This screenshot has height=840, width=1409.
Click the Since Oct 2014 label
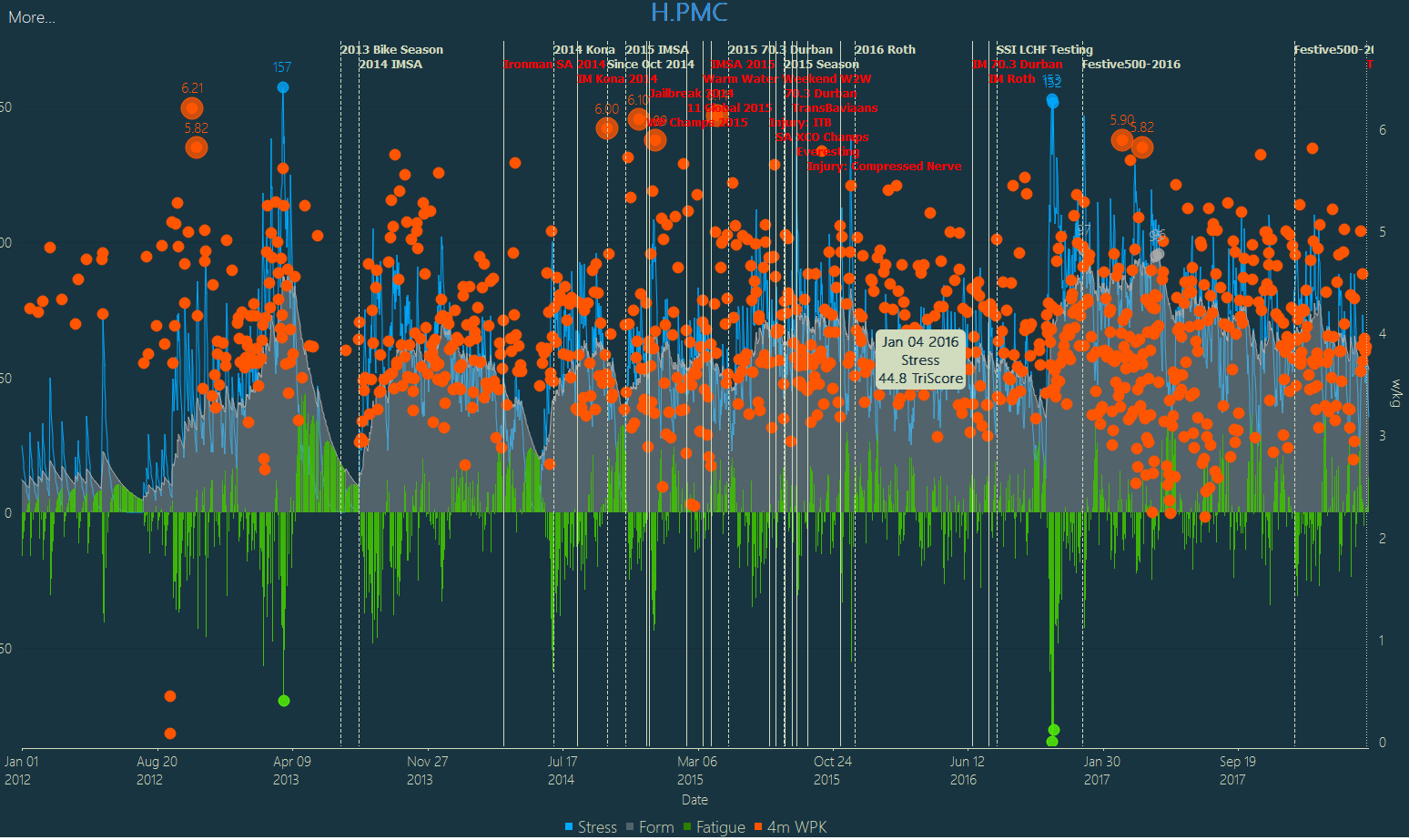[651, 65]
